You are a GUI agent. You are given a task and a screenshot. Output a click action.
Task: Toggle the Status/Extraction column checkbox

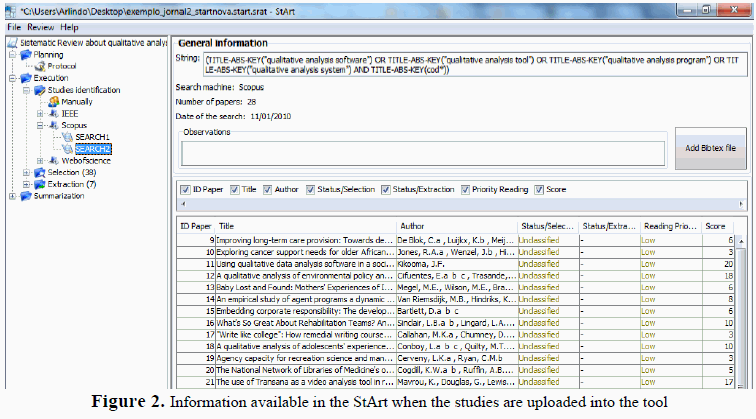tap(388, 189)
